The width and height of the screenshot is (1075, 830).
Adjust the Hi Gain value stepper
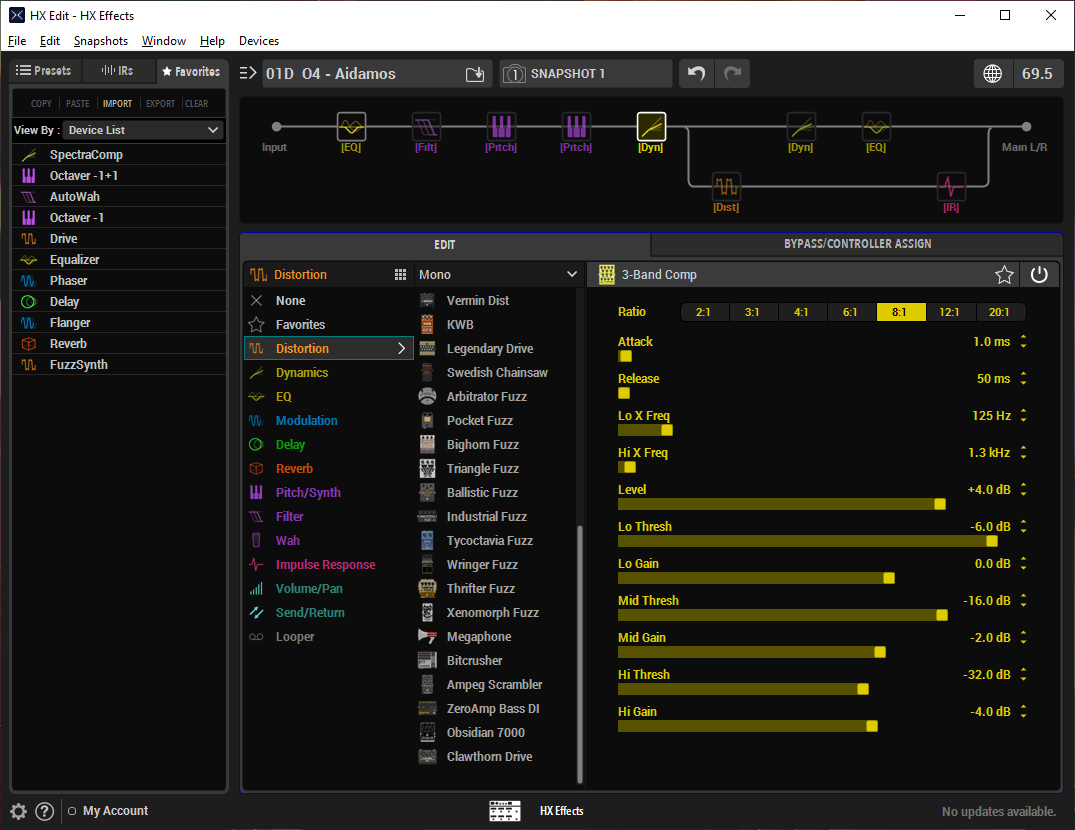[1024, 711]
